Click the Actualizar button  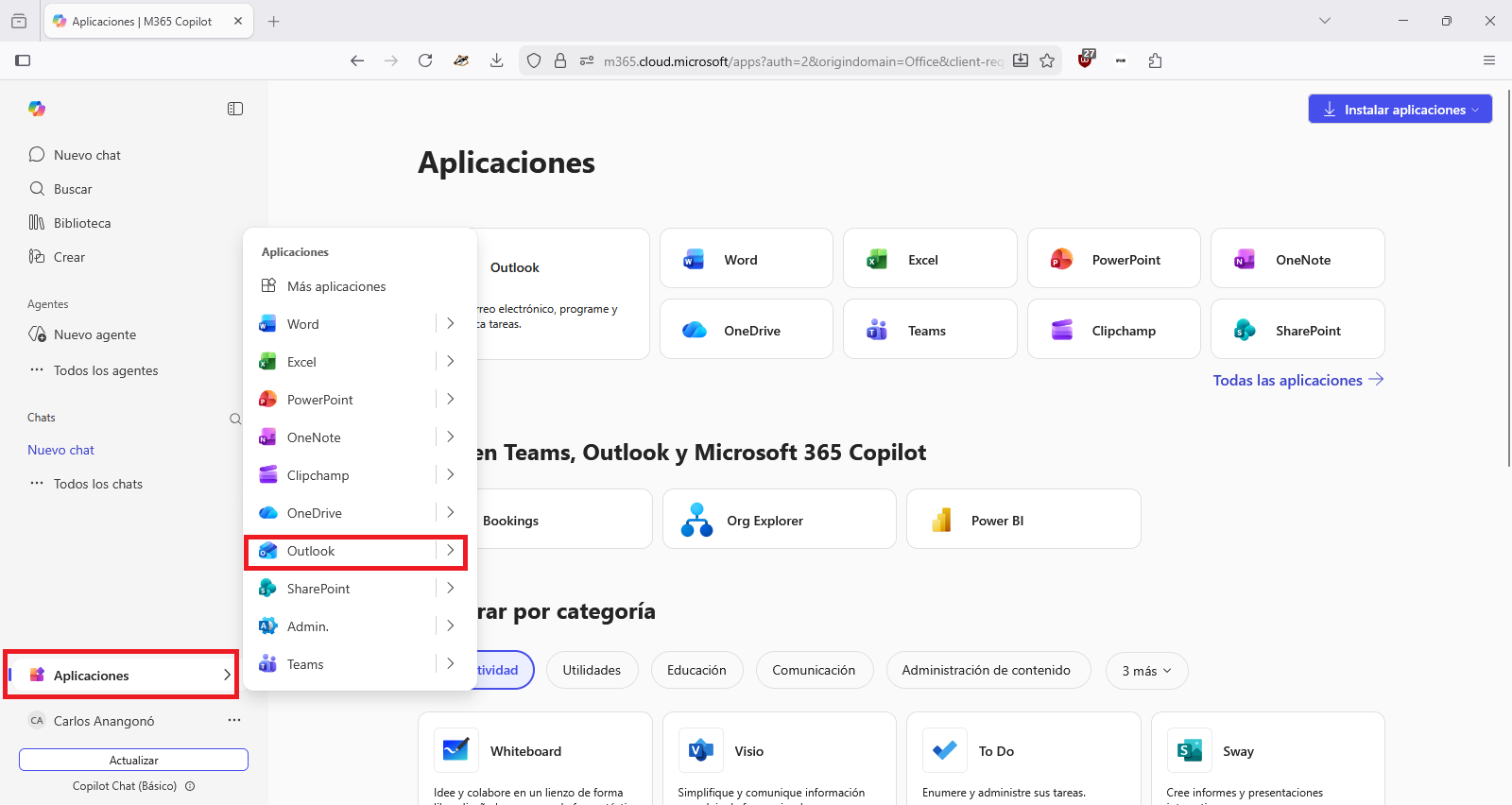pos(133,760)
